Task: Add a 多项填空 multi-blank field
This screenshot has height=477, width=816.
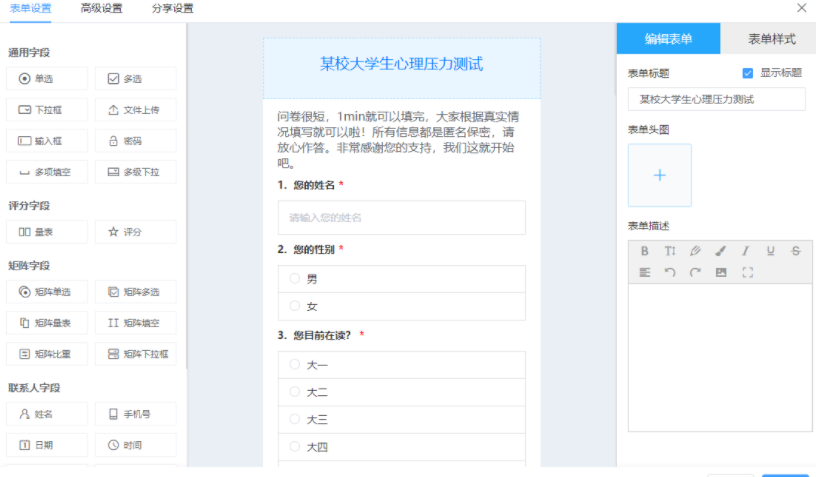Action: click(x=47, y=172)
